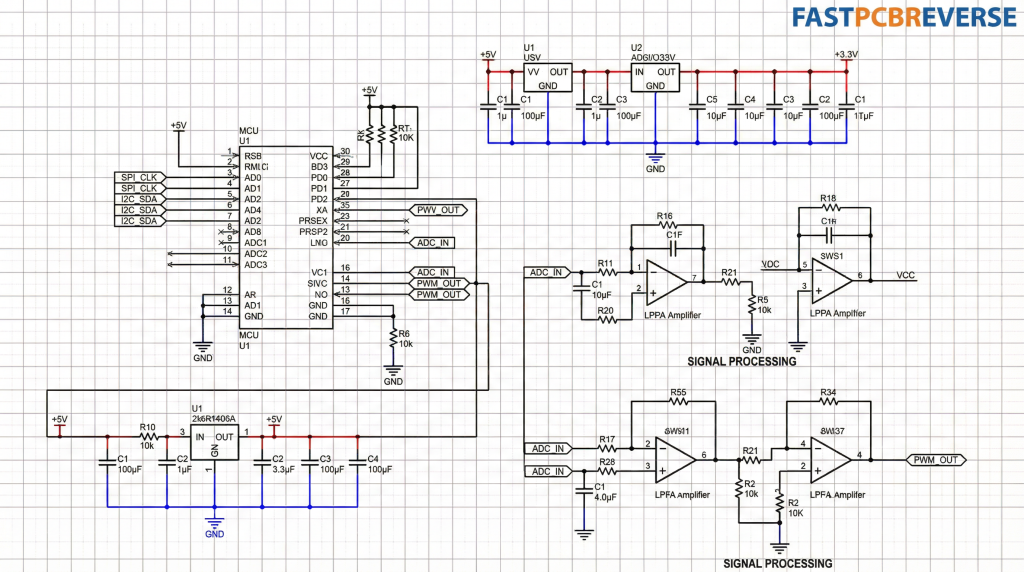Select the top SPI_CLK input port
1024x572 pixels.
tap(140, 177)
